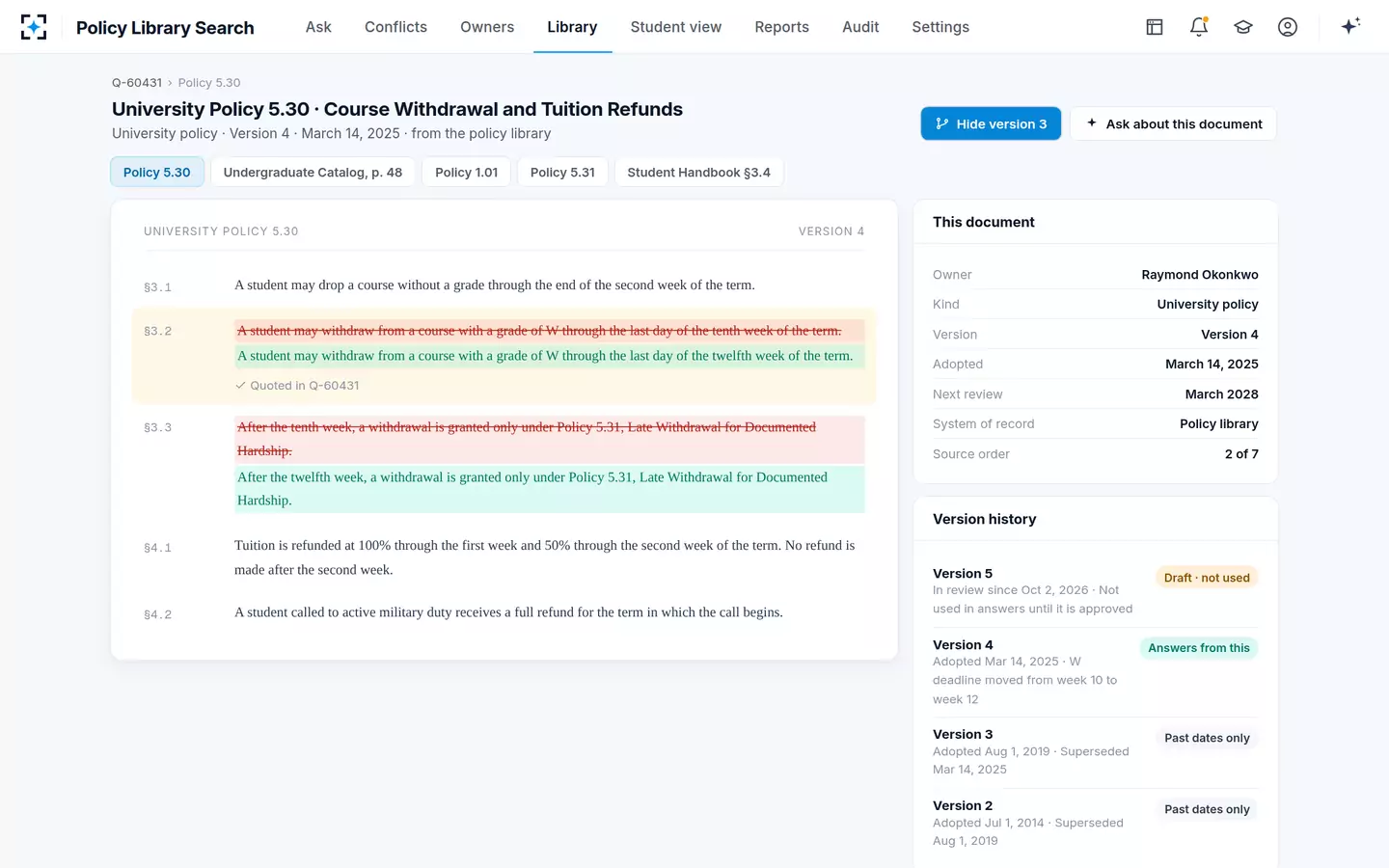The height and width of the screenshot is (868, 1389).
Task: Select Undergraduate Catalog, p. 48 chip
Action: click(x=313, y=172)
